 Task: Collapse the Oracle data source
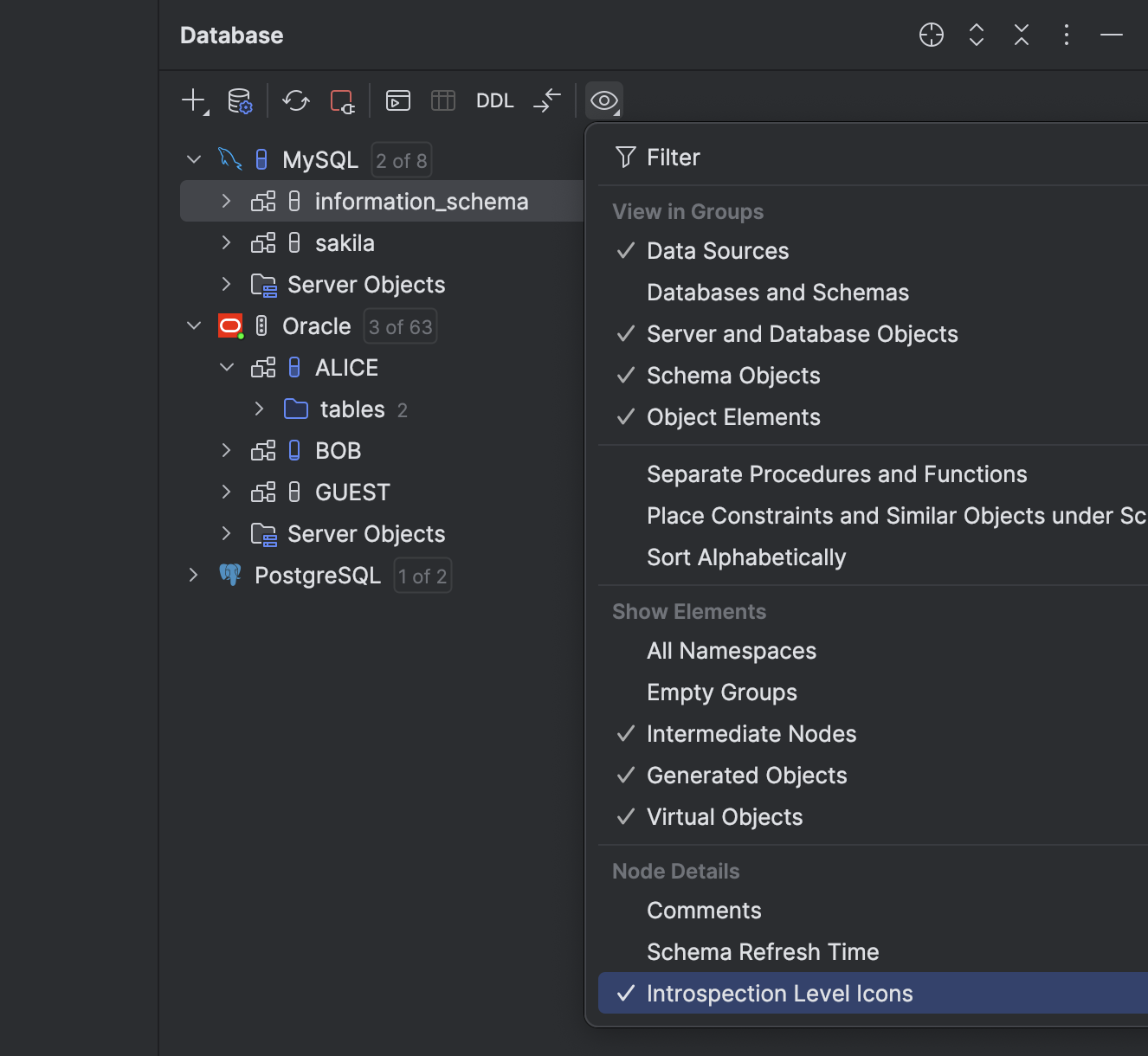click(x=192, y=325)
